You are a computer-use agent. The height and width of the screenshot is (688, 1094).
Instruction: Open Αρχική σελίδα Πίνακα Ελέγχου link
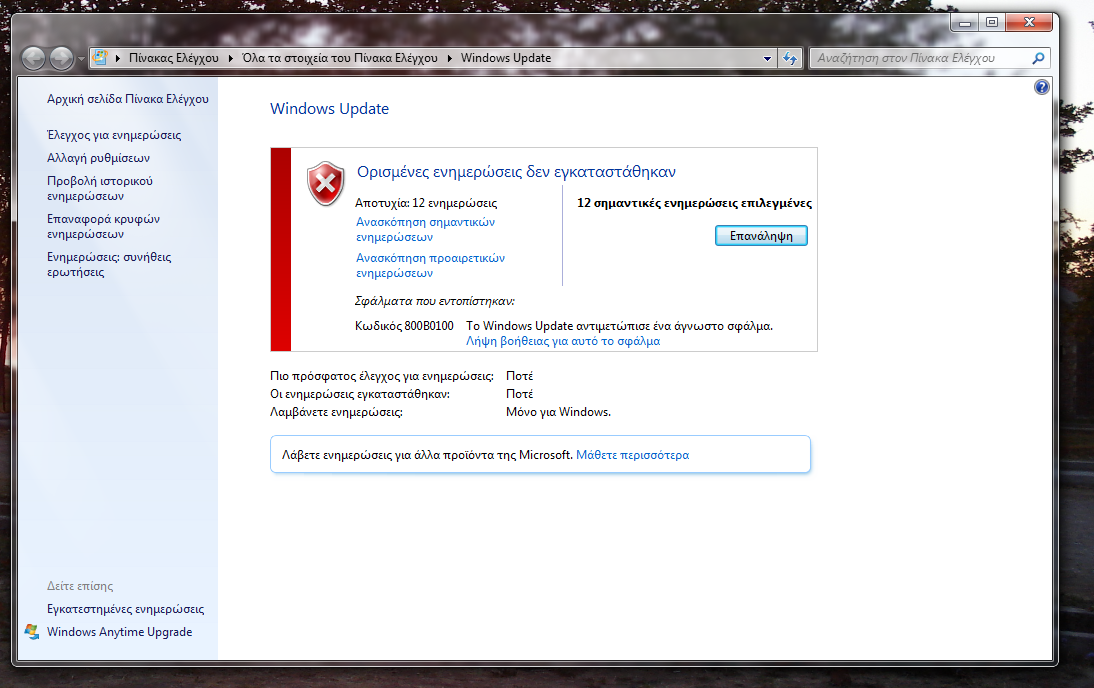pyautogui.click(x=128, y=99)
